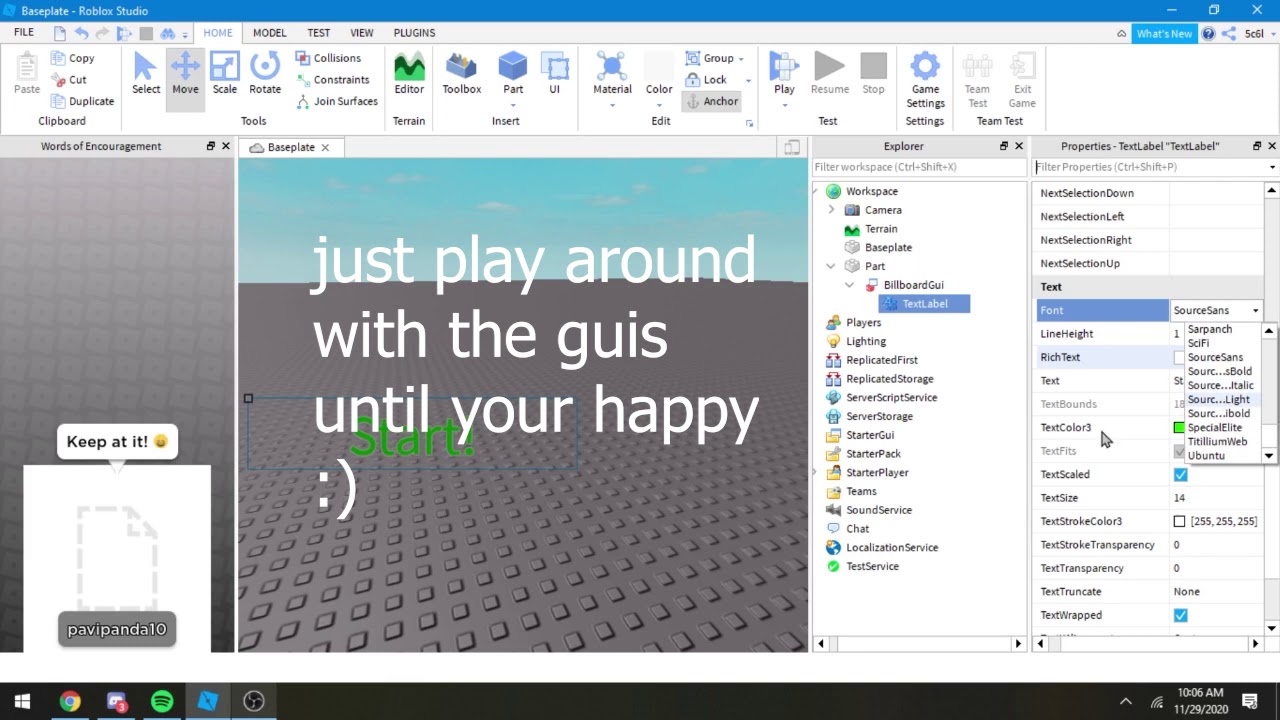
Task: Close the Words of Encouragement panel
Action: point(225,146)
